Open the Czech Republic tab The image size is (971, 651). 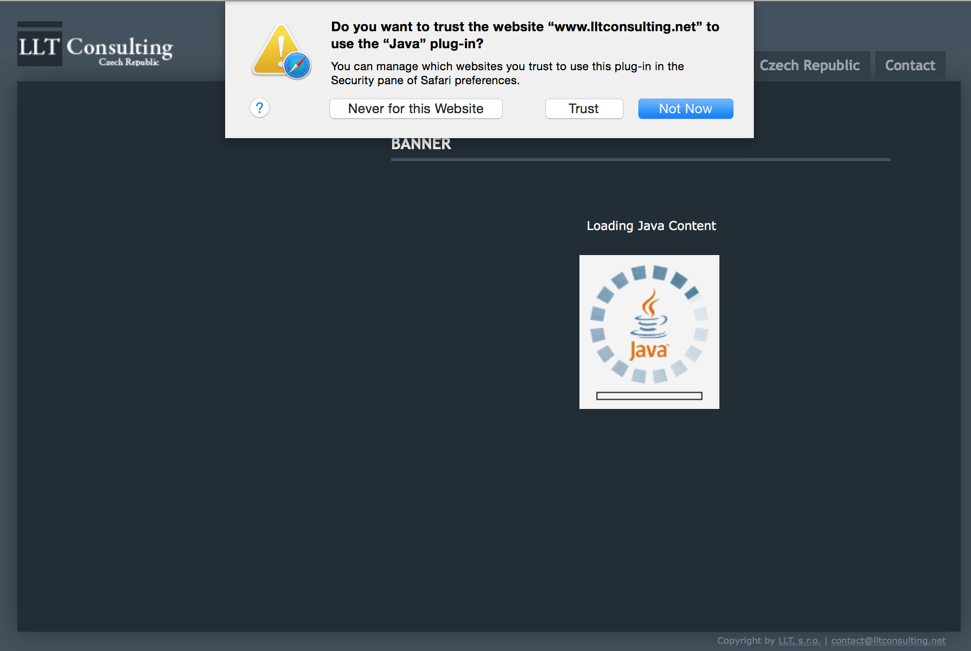click(809, 66)
